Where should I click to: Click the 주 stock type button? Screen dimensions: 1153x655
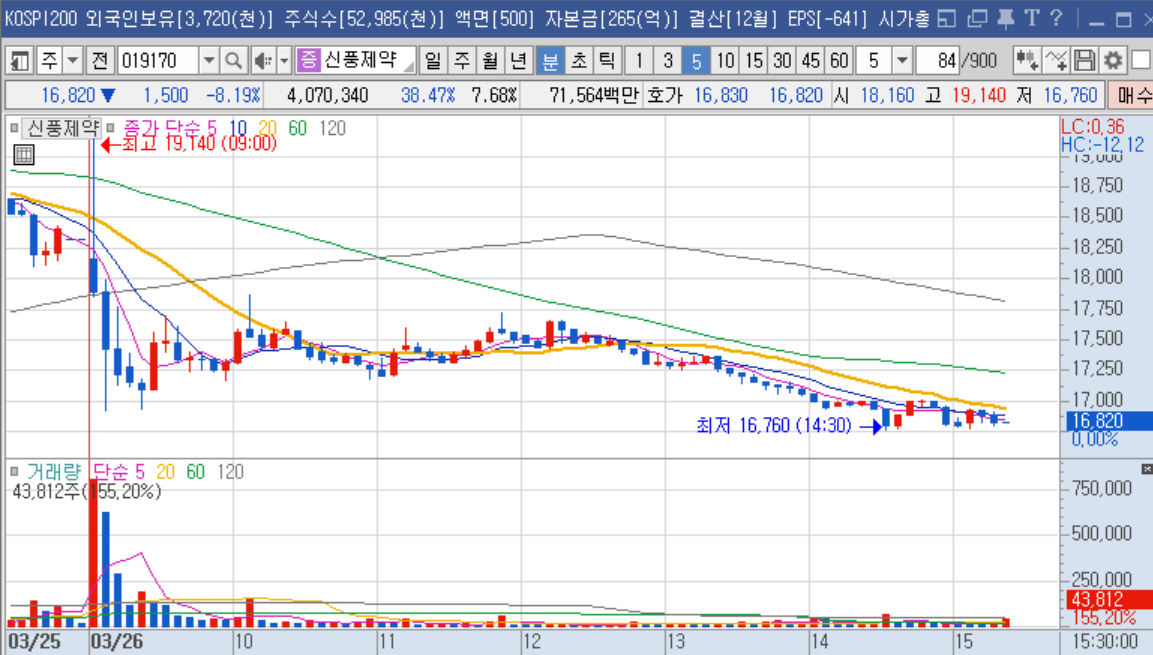(49, 60)
